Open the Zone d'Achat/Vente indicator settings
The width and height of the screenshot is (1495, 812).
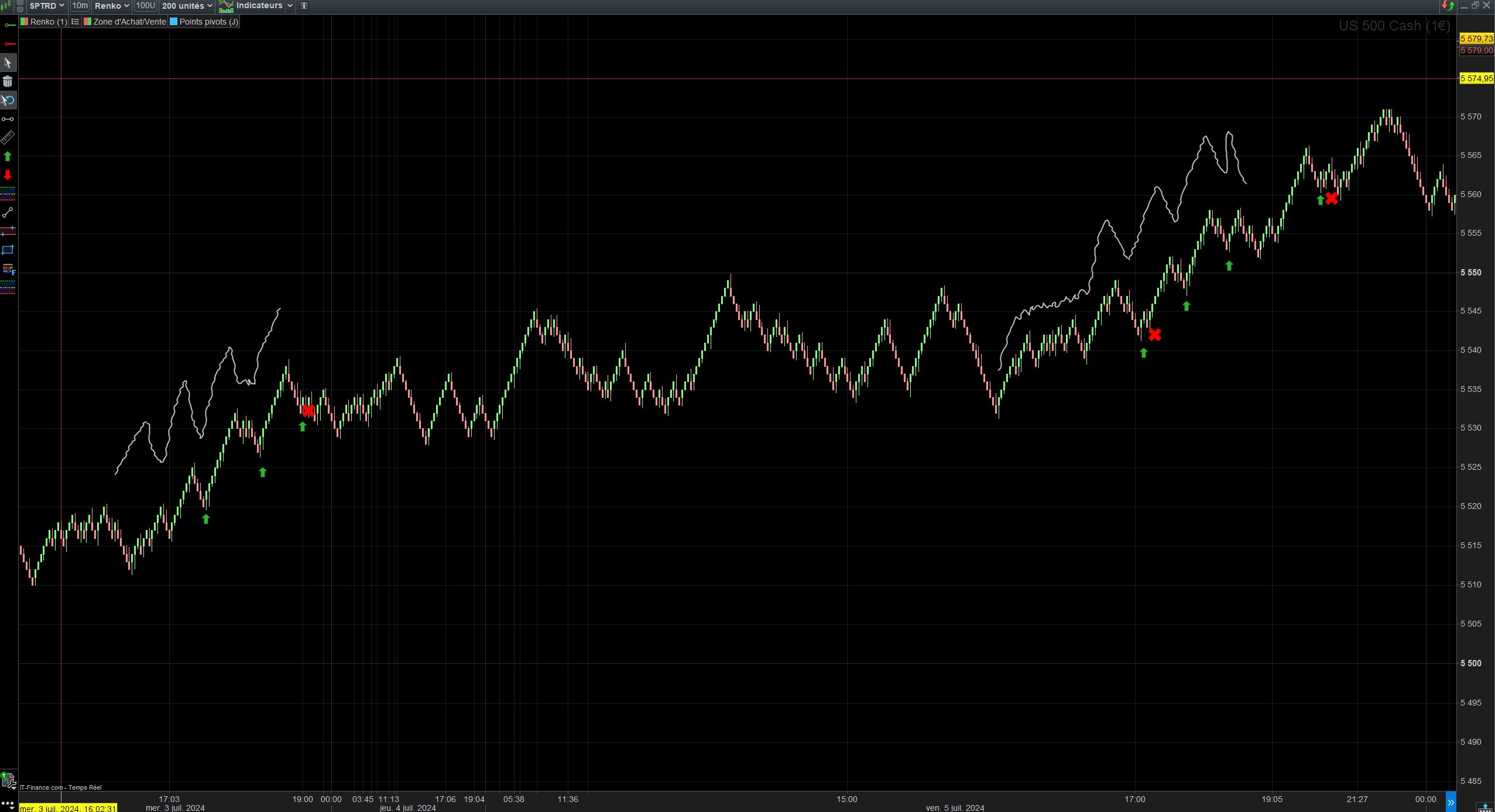pyautogui.click(x=129, y=22)
